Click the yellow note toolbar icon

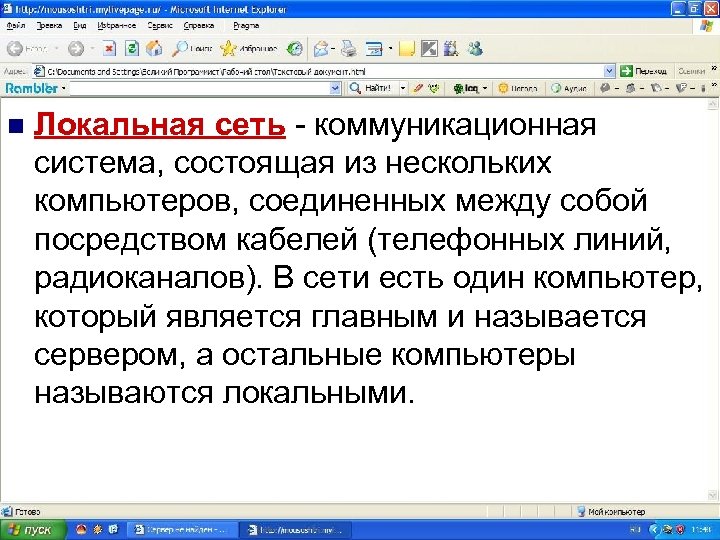(407, 48)
